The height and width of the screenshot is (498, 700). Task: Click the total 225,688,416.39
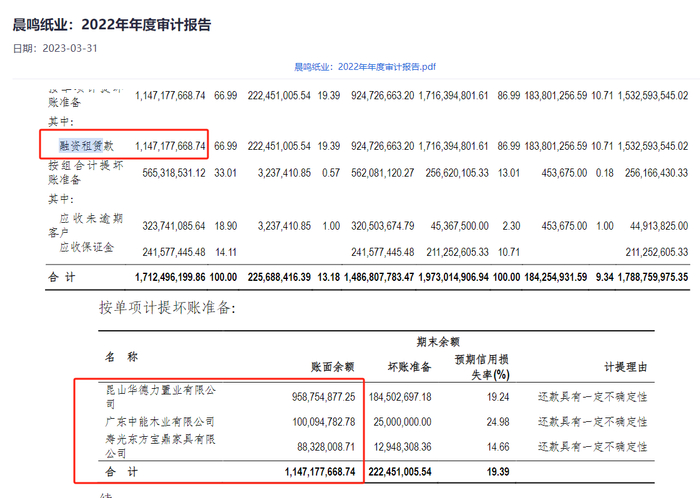(x=279, y=277)
